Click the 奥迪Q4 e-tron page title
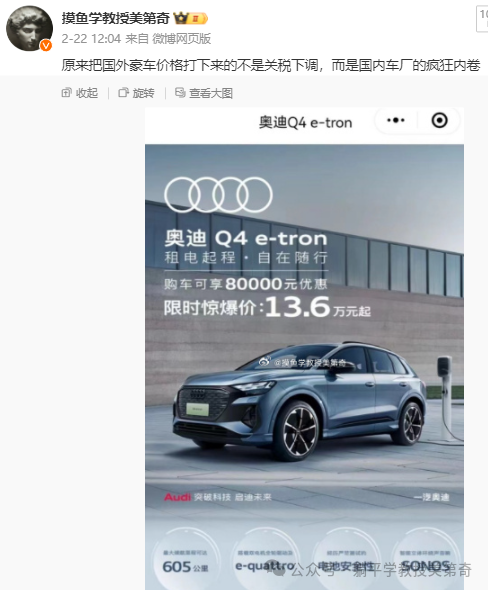Viewport: 488px width, 590px height. pyautogui.click(x=305, y=123)
